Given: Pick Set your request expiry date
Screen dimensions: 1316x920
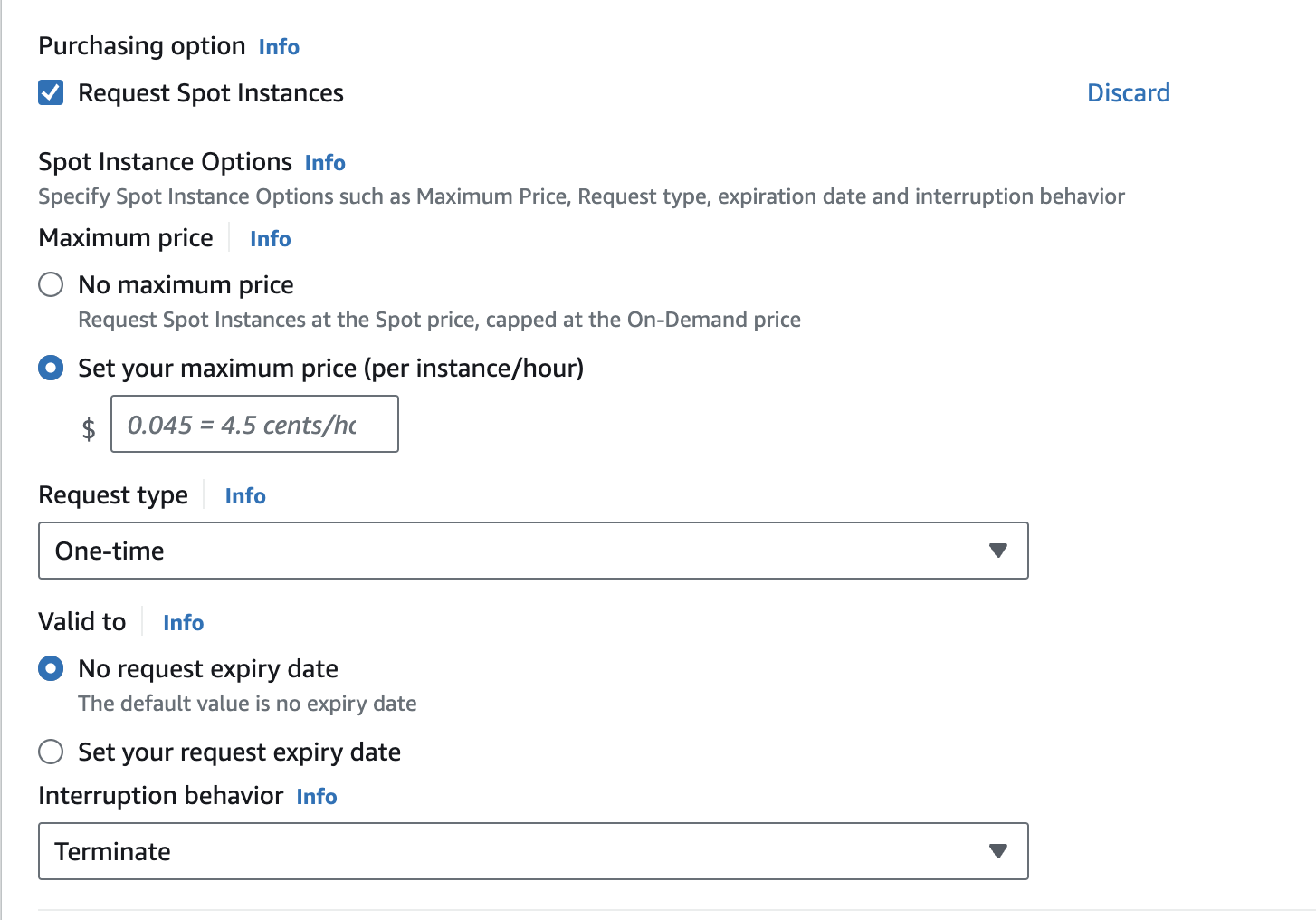Looking at the screenshot, I should click(x=51, y=752).
